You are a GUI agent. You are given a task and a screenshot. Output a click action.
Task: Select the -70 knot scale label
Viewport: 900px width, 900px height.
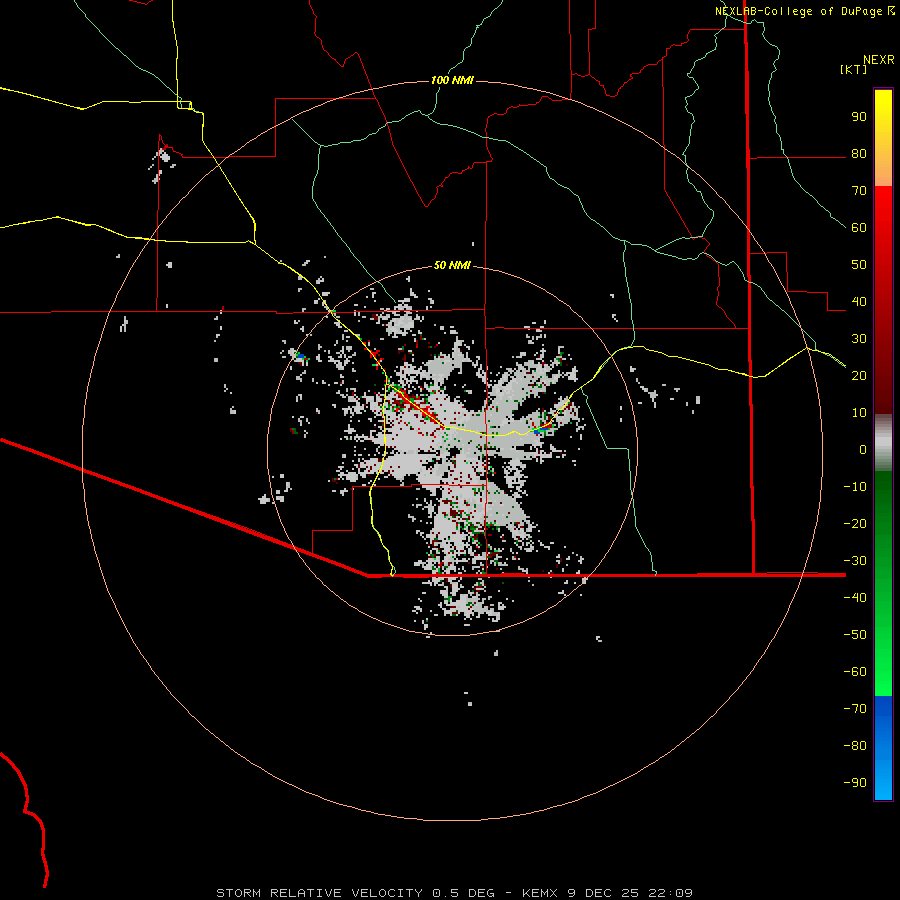[x=855, y=709]
